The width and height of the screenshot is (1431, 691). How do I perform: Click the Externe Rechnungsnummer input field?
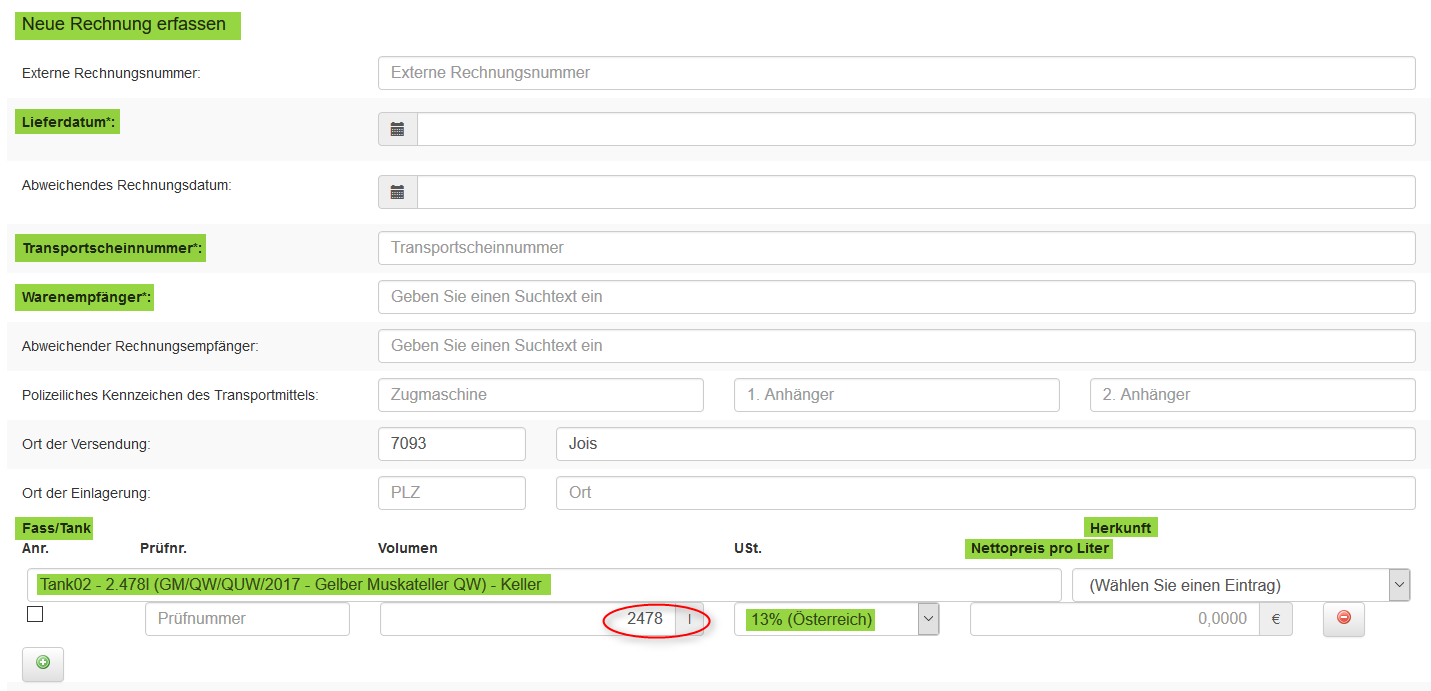tap(896, 73)
